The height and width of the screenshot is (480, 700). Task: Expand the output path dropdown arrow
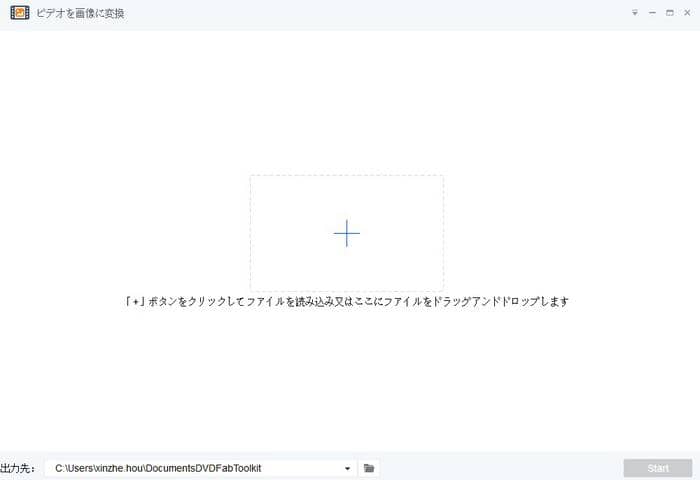pos(347,468)
